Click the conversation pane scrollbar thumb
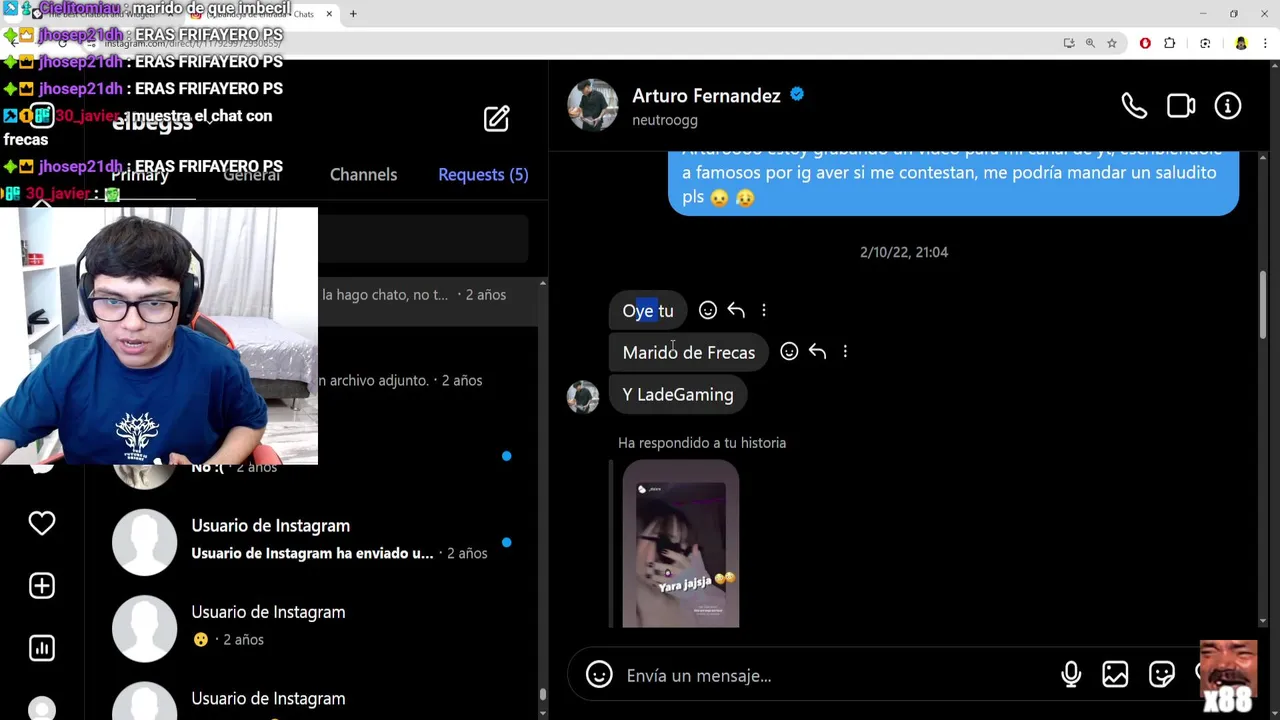 pos(1263,304)
